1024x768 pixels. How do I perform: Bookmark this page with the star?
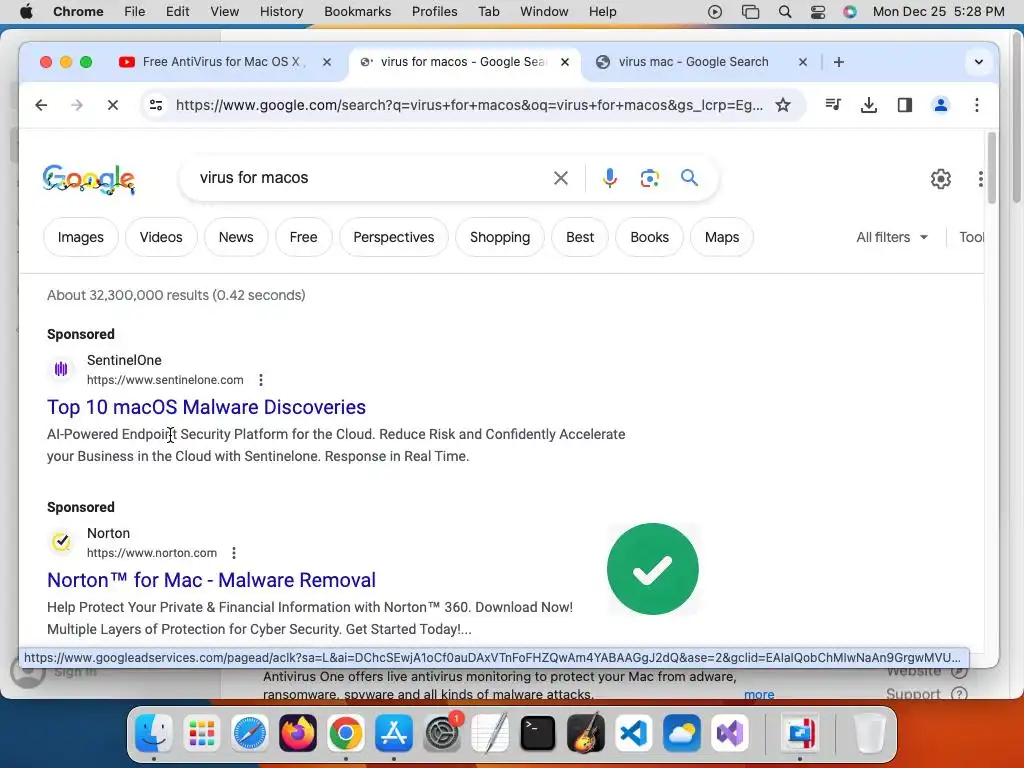782,105
